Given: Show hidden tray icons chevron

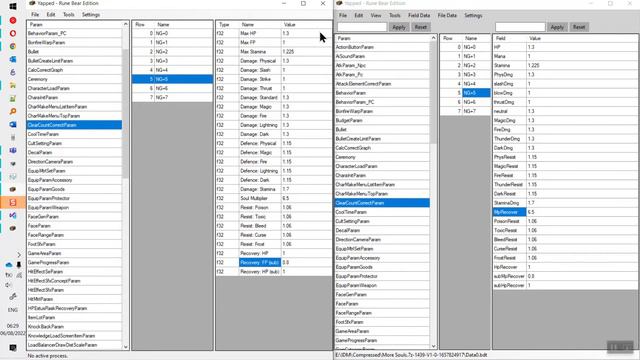Looking at the screenshot, I should [x=19, y=255].
